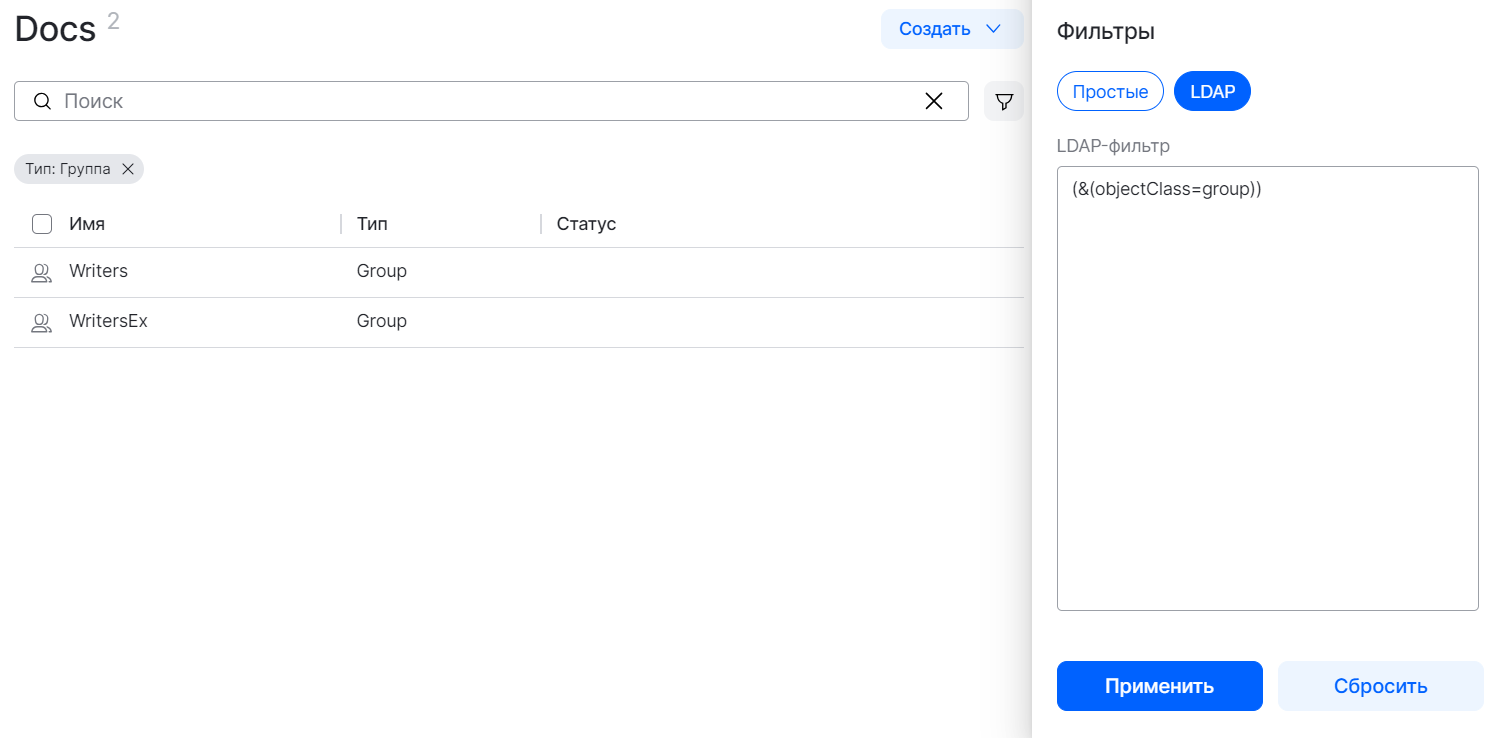The height and width of the screenshot is (738, 1493).
Task: Click the group icon next to Writers
Action: click(x=41, y=271)
